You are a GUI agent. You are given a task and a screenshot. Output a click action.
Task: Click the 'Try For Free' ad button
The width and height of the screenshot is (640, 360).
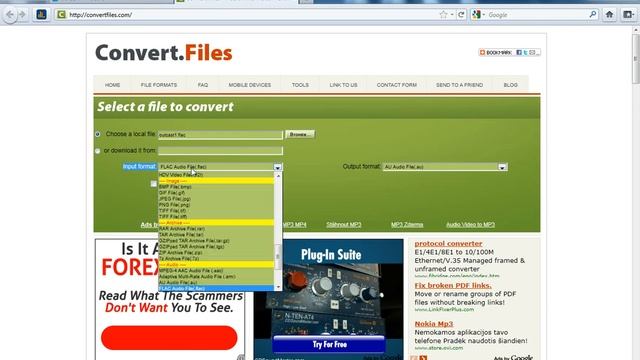pyautogui.click(x=329, y=344)
